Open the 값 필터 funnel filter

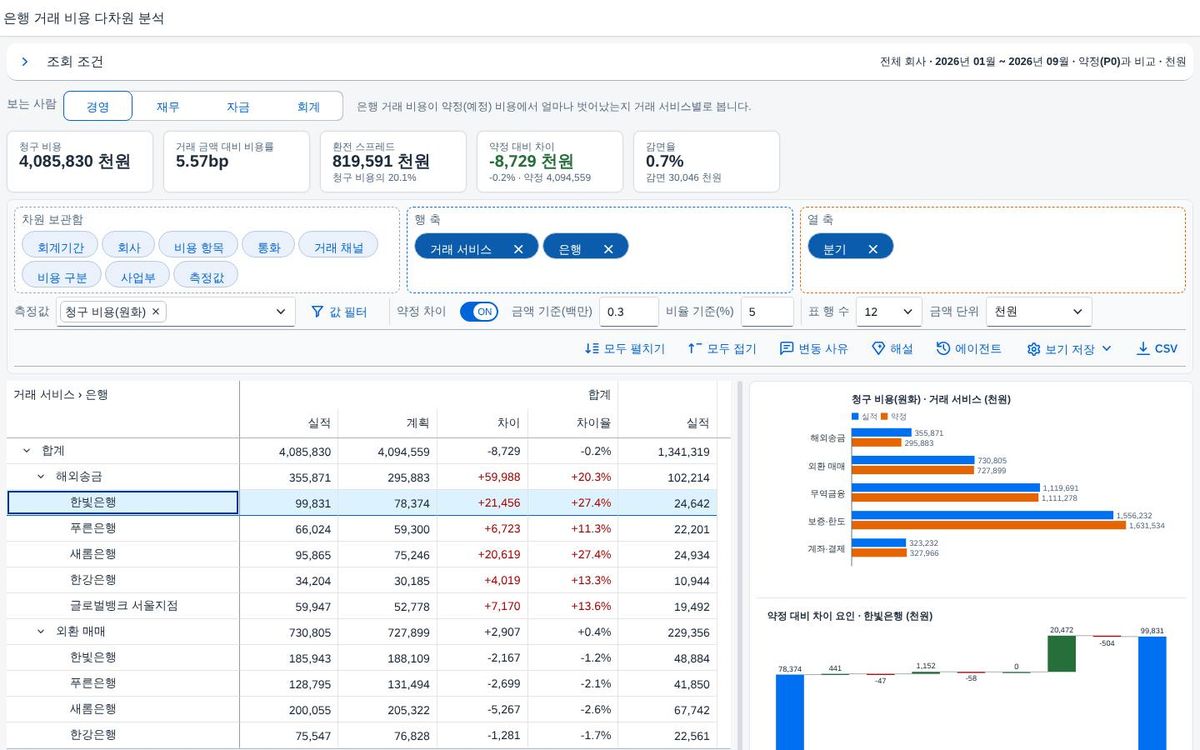pyautogui.click(x=339, y=312)
